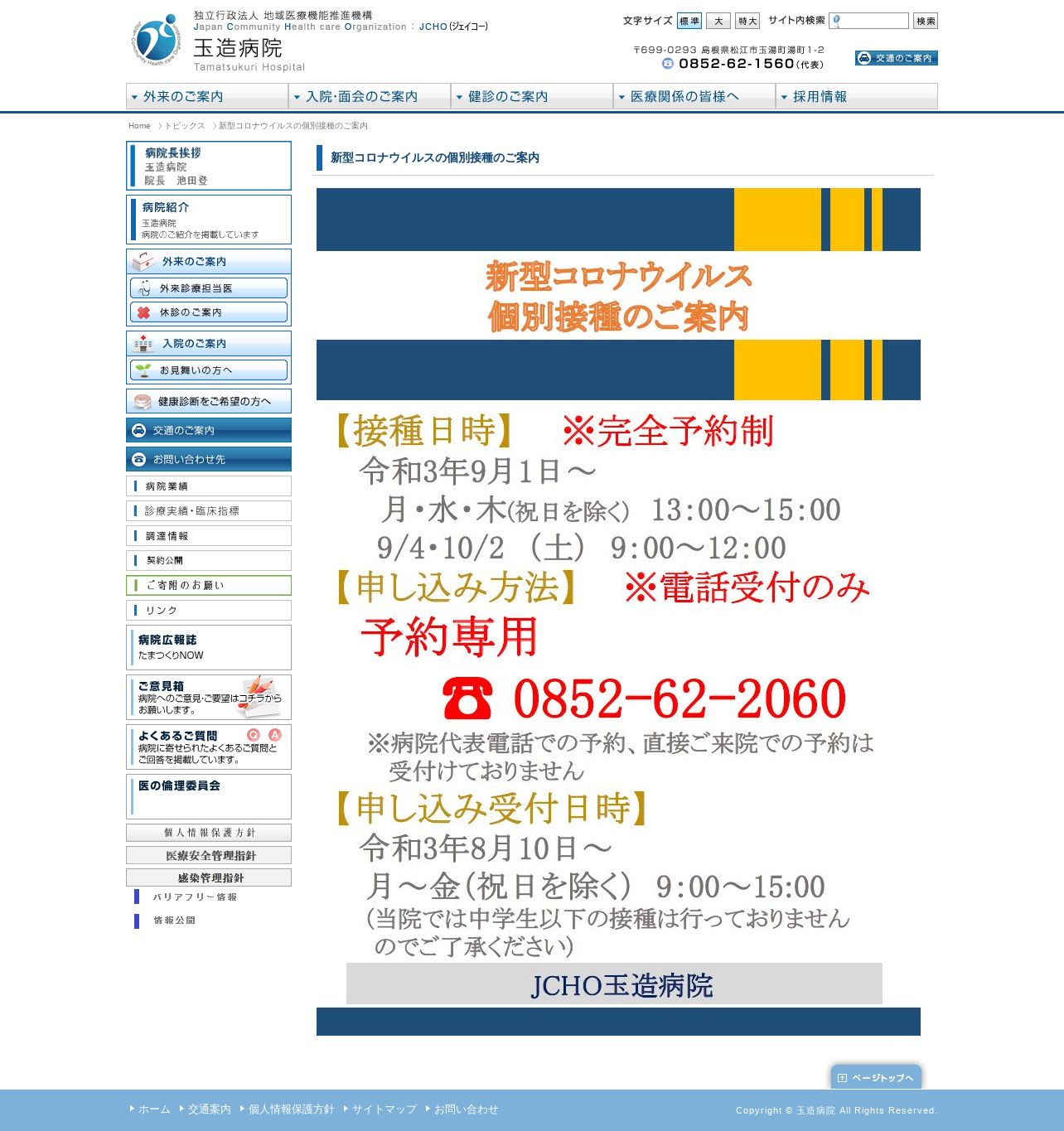
Task: Open 病院紹介 sidebar banner
Action: coord(209,220)
